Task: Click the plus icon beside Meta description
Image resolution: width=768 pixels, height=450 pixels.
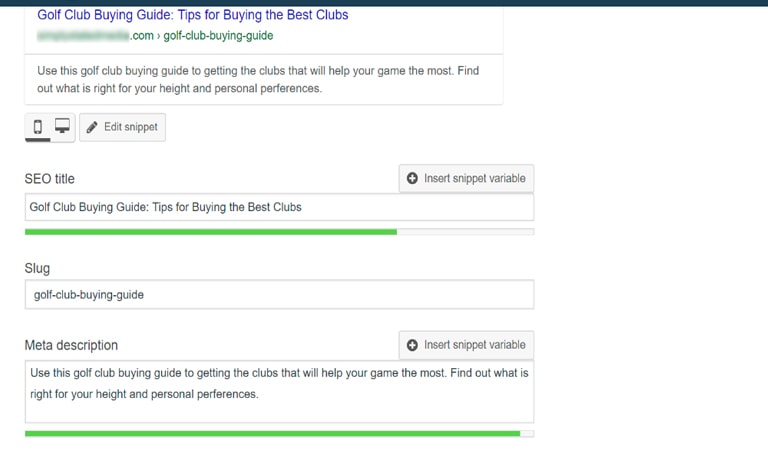Action: (412, 345)
